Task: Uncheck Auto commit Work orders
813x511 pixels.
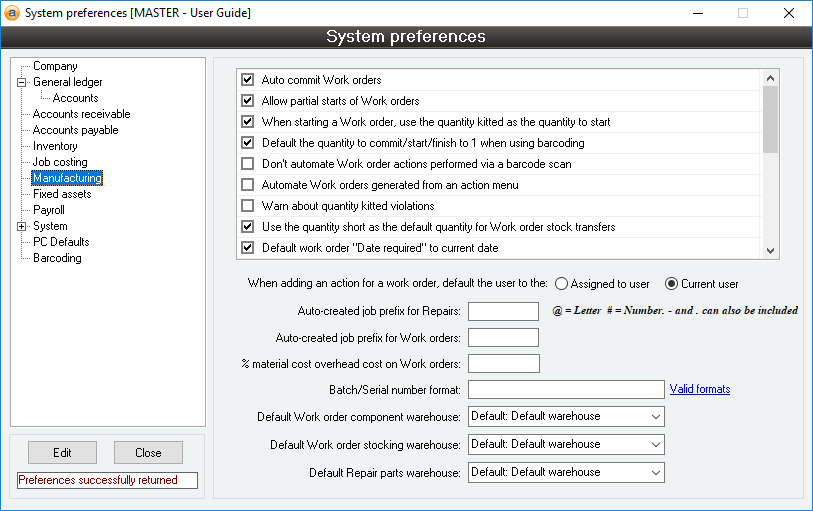Action: (248, 80)
